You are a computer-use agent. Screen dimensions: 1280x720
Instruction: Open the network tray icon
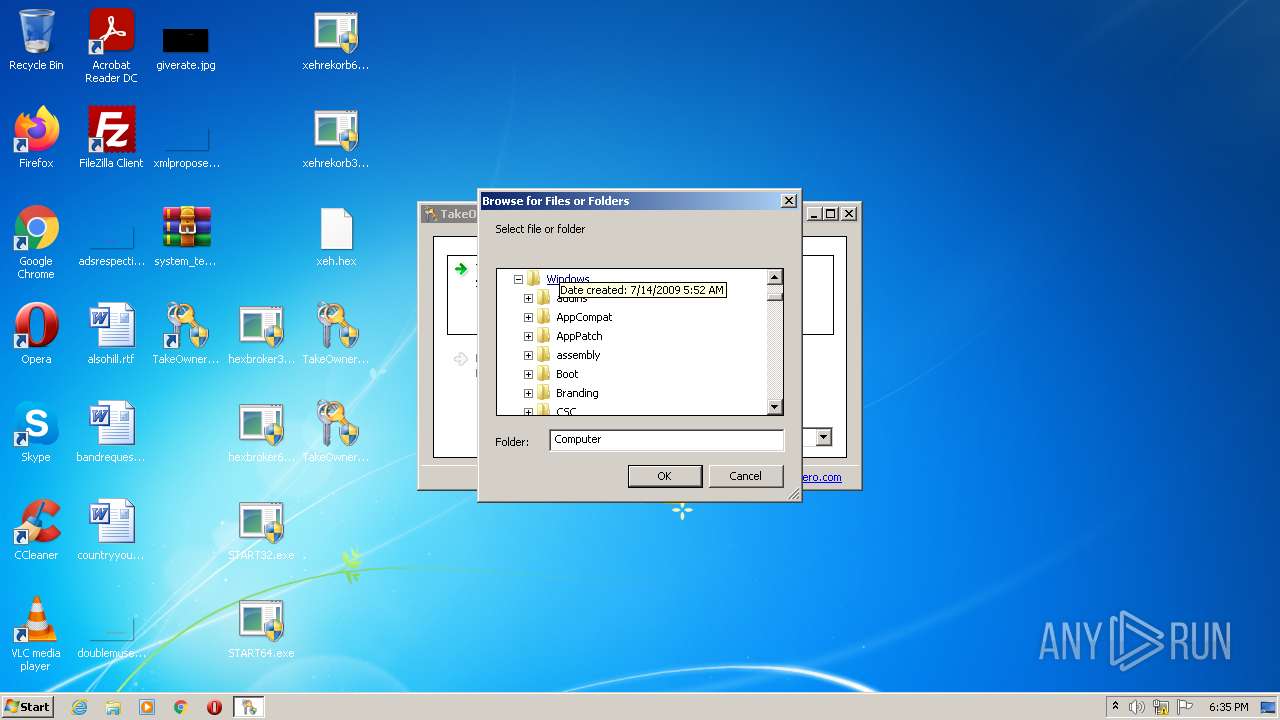click(1161, 707)
